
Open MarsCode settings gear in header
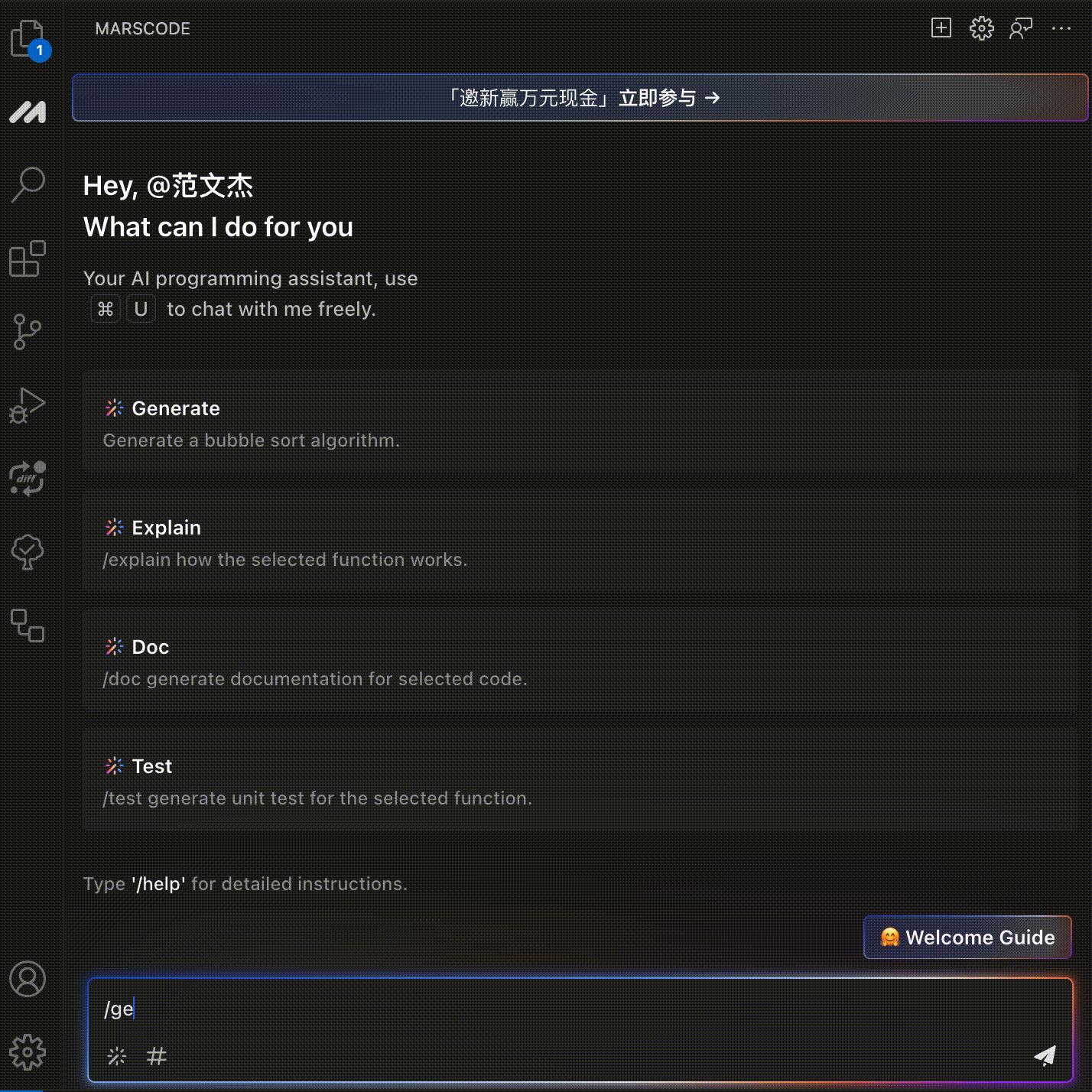coord(981,28)
